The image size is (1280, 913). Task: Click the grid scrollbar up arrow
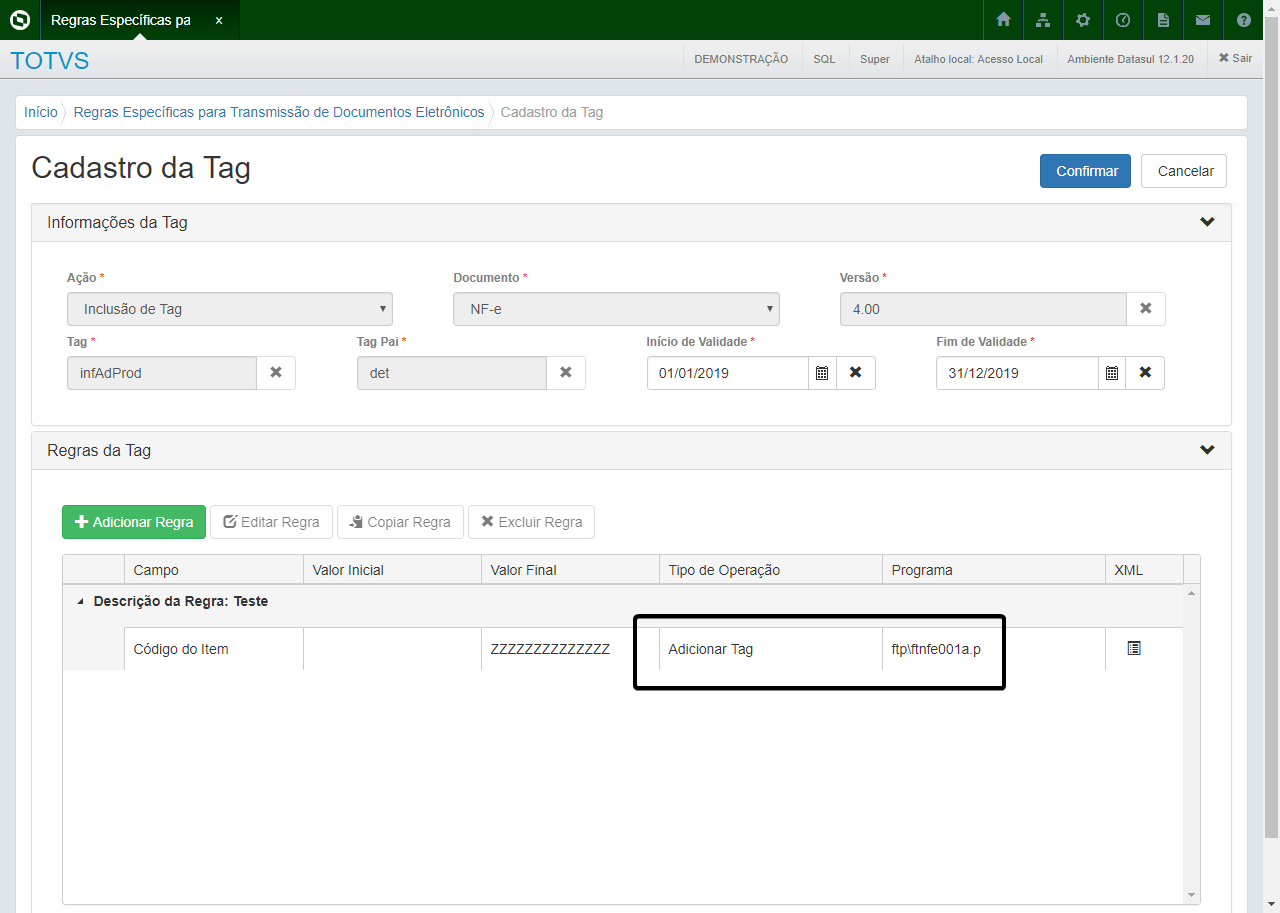pos(1191,593)
